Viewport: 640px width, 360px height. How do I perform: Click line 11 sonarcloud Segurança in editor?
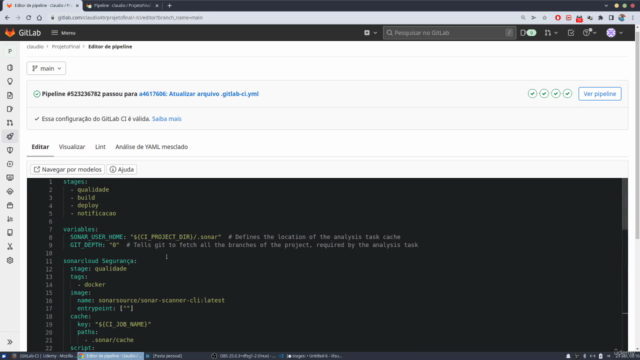click(100, 261)
